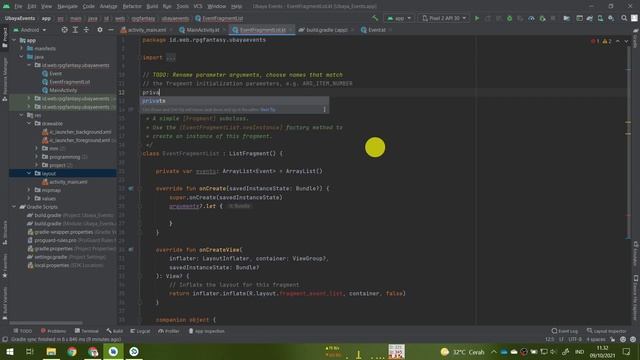Collapse the Gradle Scripts node
640x360 pixels.
(x=14, y=207)
